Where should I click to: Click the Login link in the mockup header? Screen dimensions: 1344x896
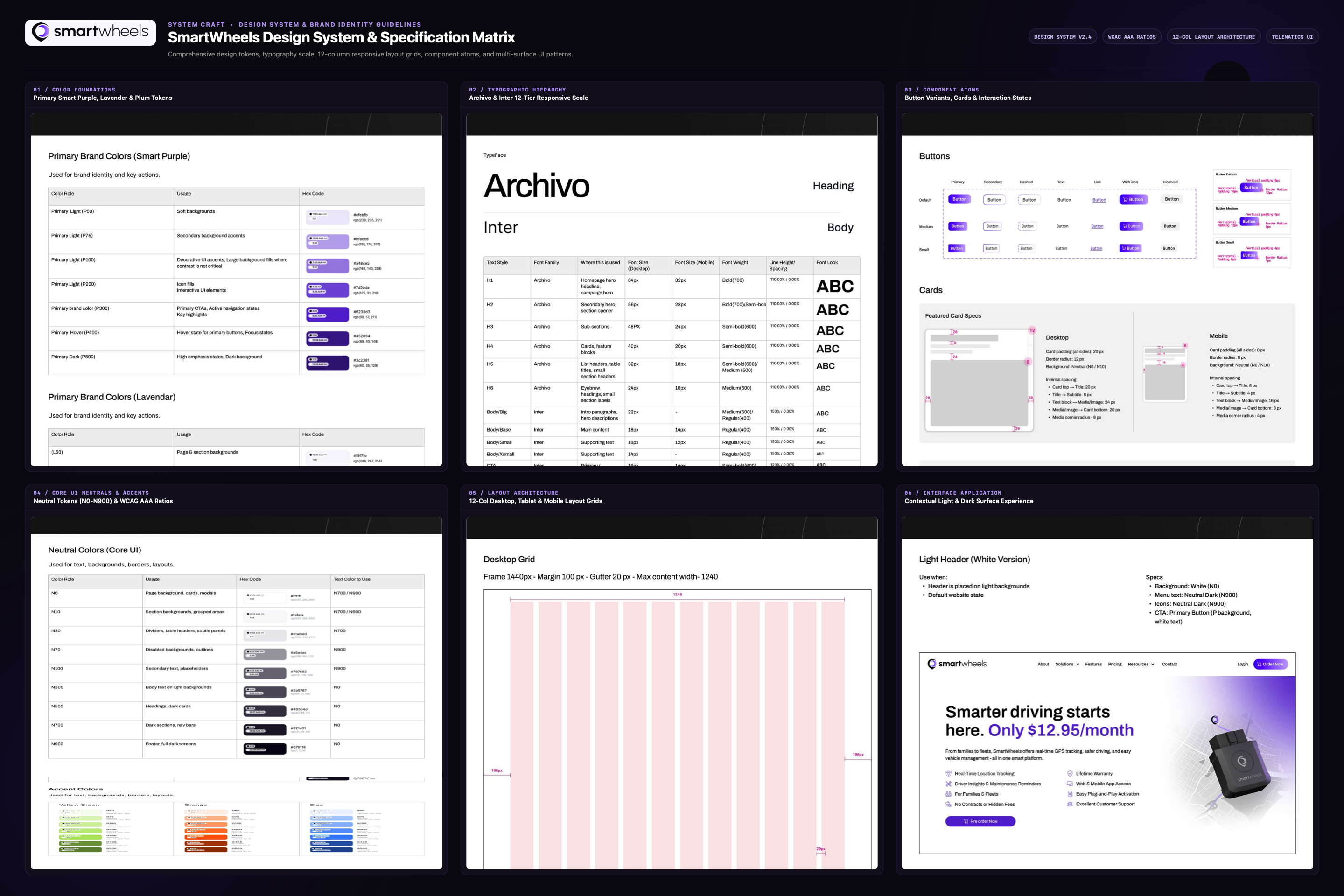click(1243, 664)
